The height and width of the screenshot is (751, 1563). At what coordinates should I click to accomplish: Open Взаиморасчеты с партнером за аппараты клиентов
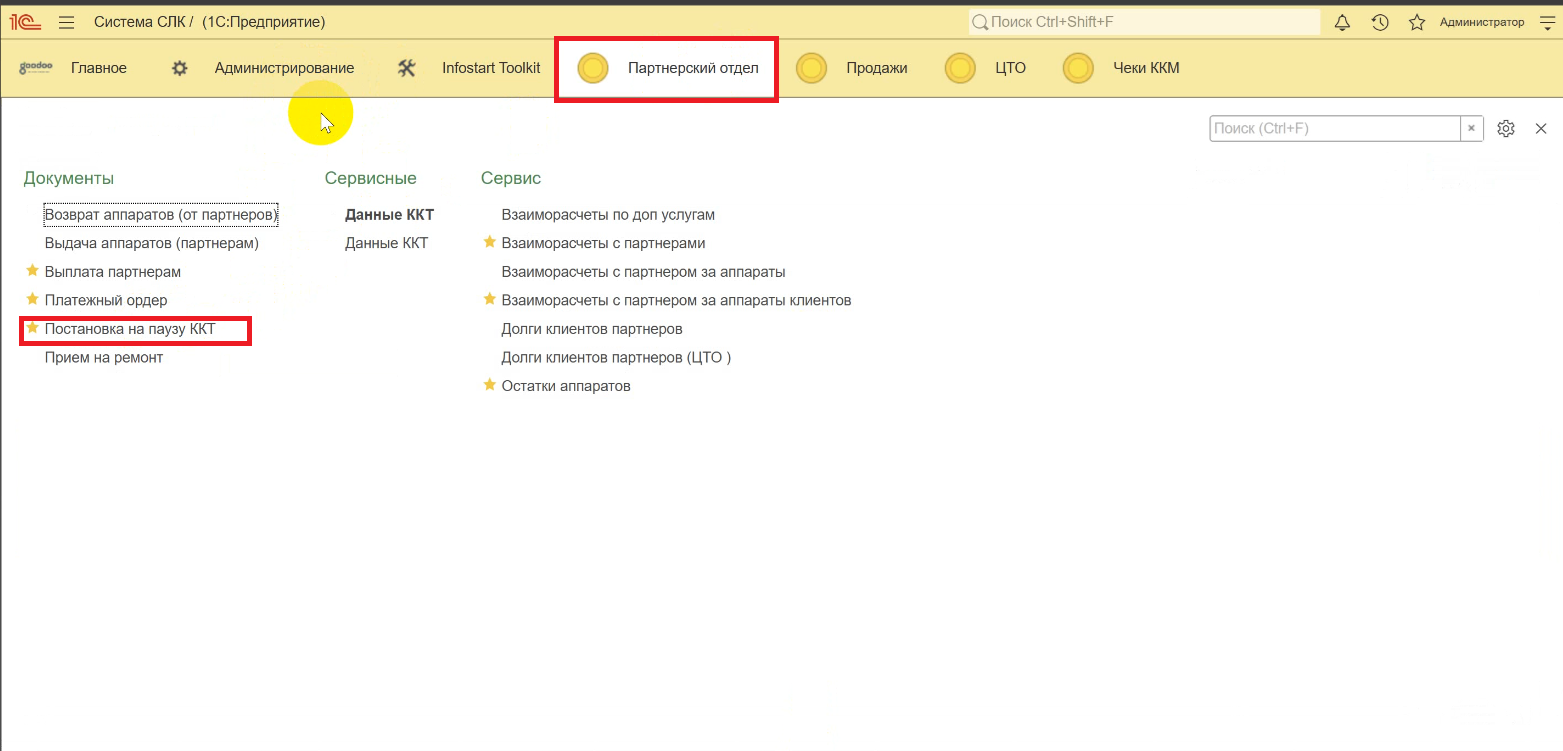(x=676, y=300)
